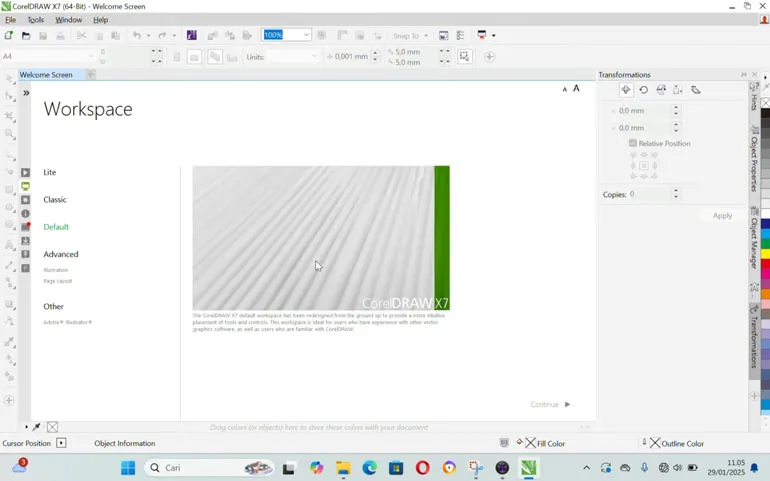Toggle the Relative Position checkbox
Image resolution: width=770 pixels, height=481 pixels.
point(633,144)
